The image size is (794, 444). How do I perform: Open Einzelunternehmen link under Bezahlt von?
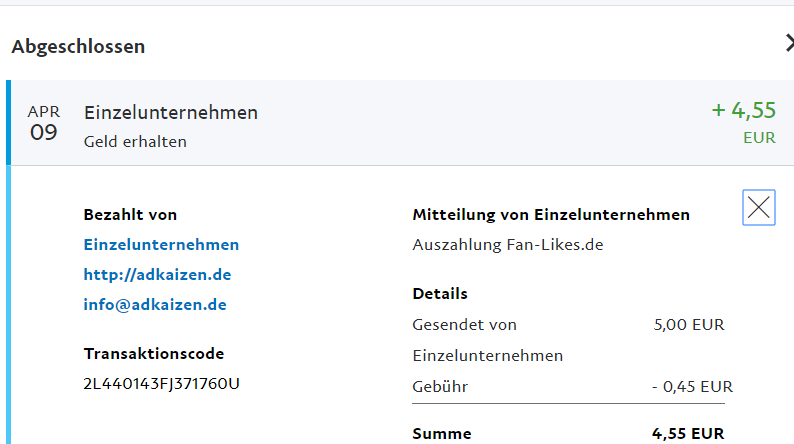coord(161,245)
